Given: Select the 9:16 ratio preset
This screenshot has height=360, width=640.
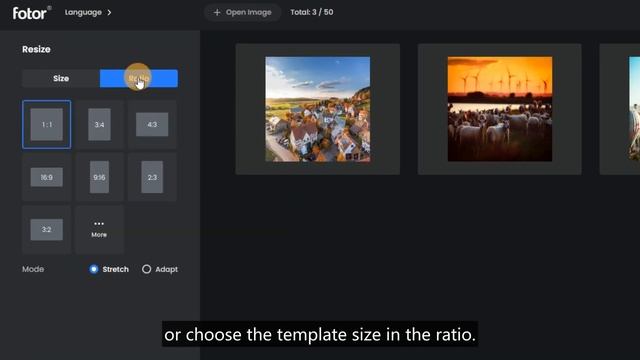Looking at the screenshot, I should (x=99, y=177).
